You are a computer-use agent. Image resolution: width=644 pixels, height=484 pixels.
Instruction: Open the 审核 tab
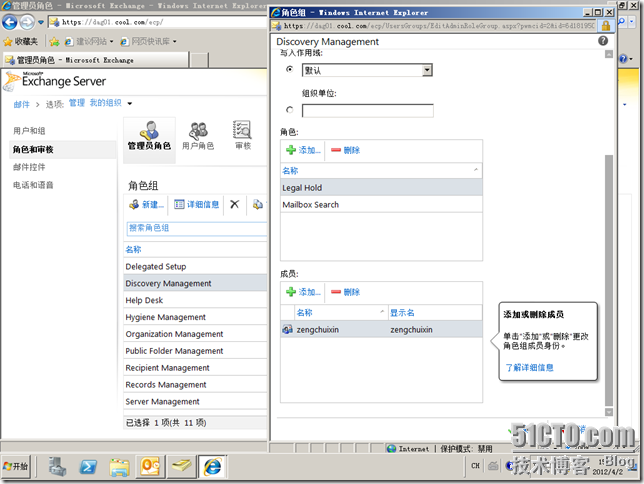click(x=242, y=135)
